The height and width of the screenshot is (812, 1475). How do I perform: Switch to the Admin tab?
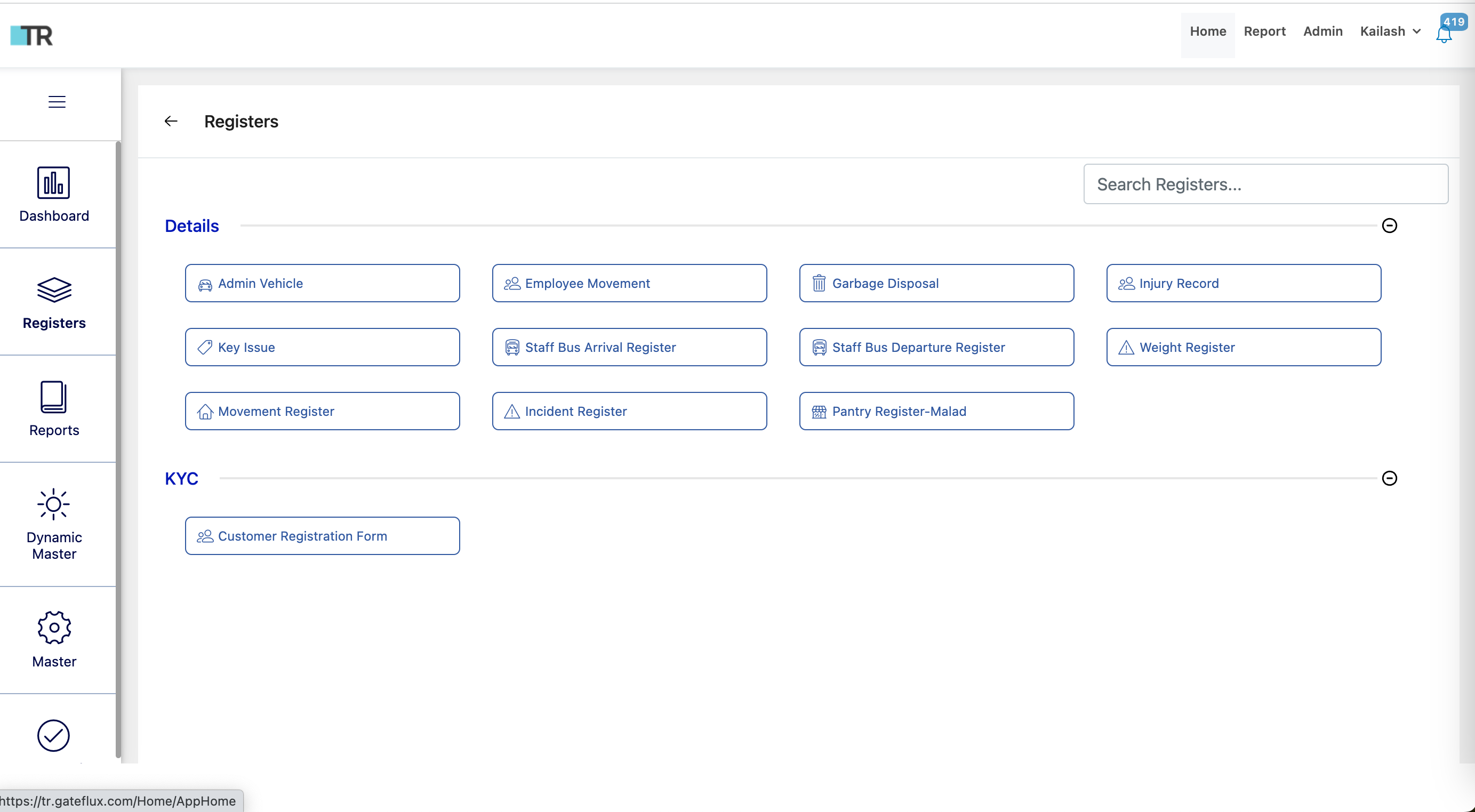pyautogui.click(x=1322, y=31)
